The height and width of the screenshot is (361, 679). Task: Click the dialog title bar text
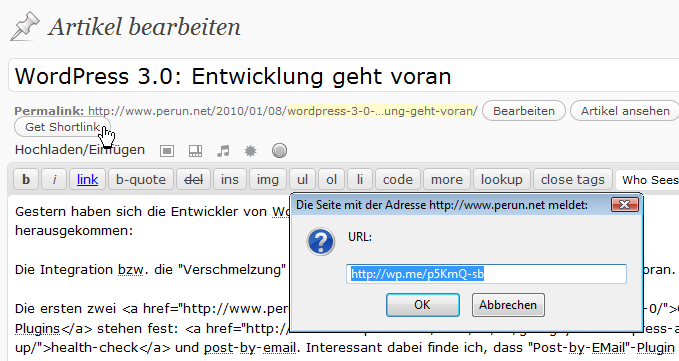click(x=442, y=205)
